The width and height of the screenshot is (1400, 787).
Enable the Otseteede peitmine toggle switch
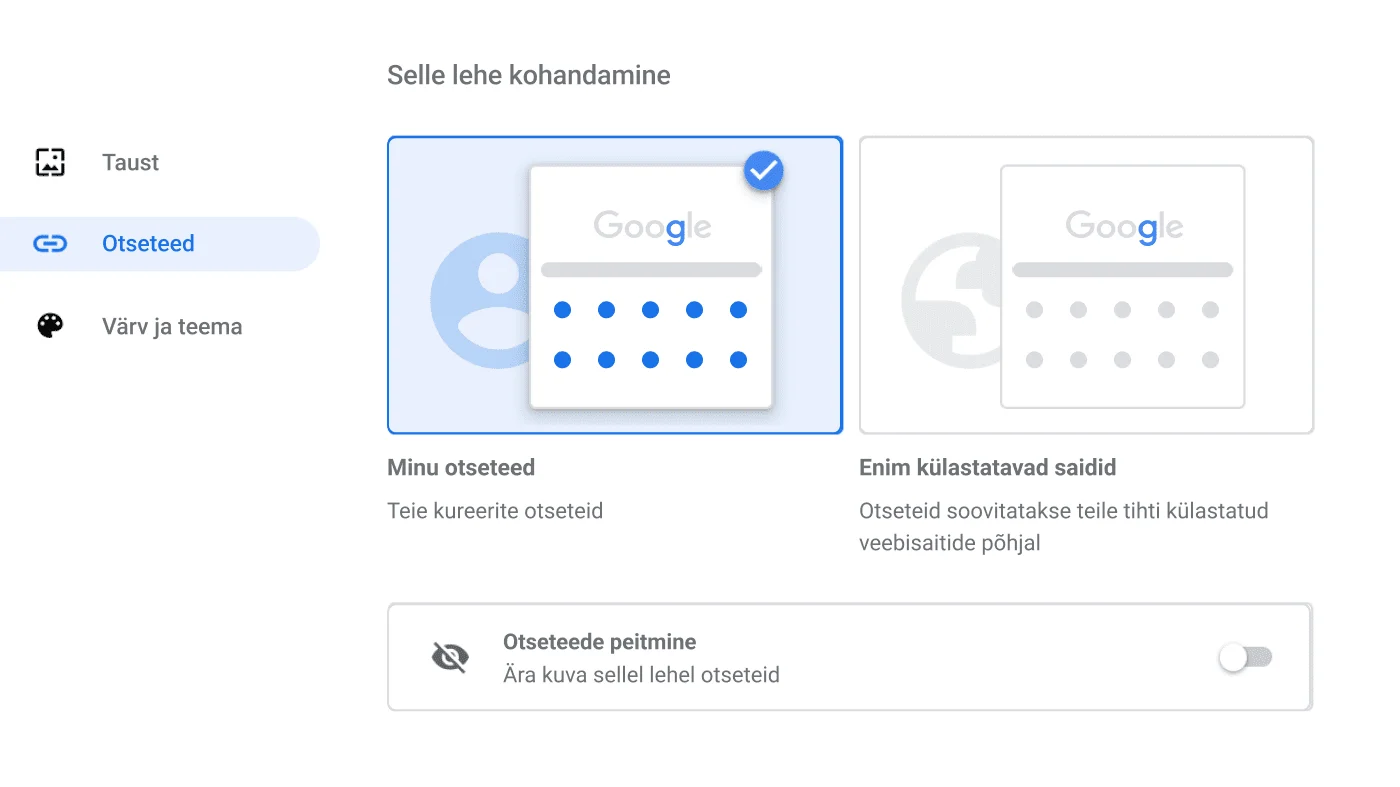[1245, 657]
